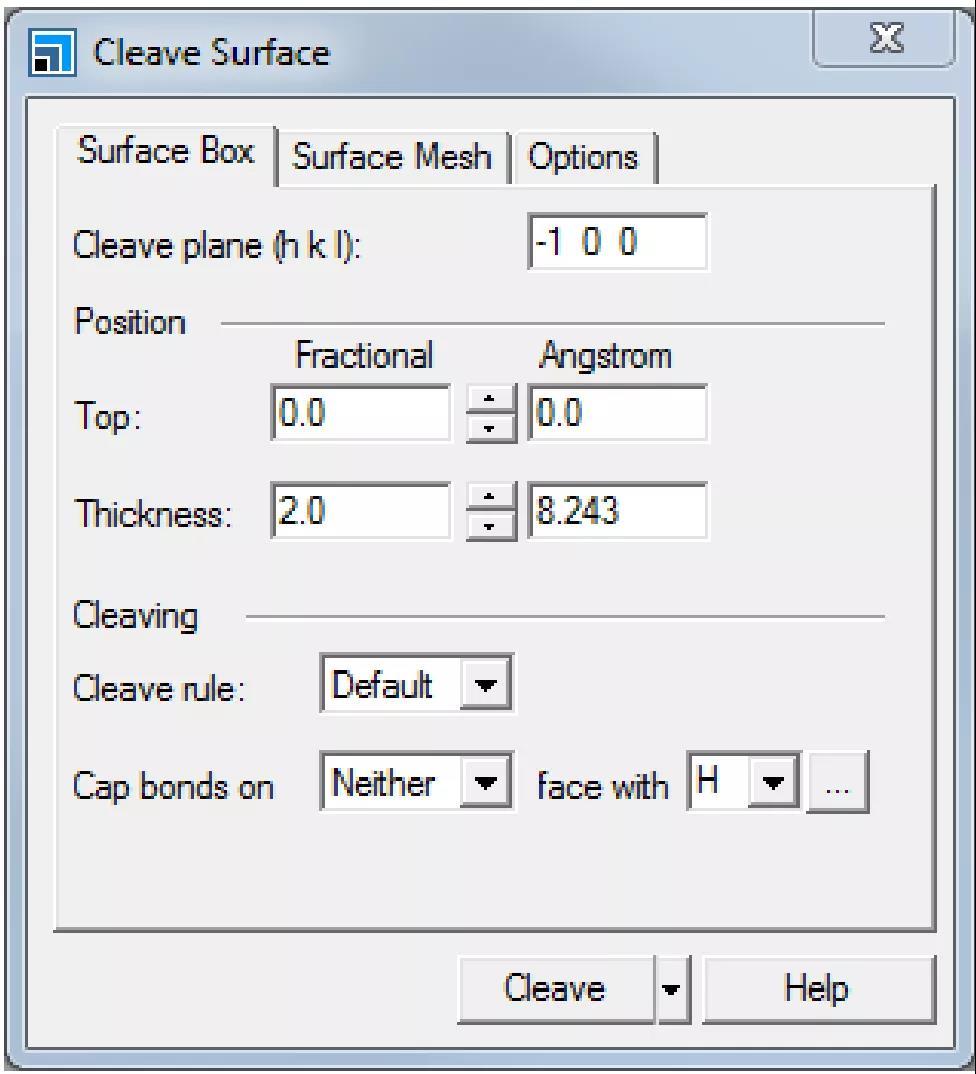Click the Cleave Surface window icon

(x=49, y=52)
